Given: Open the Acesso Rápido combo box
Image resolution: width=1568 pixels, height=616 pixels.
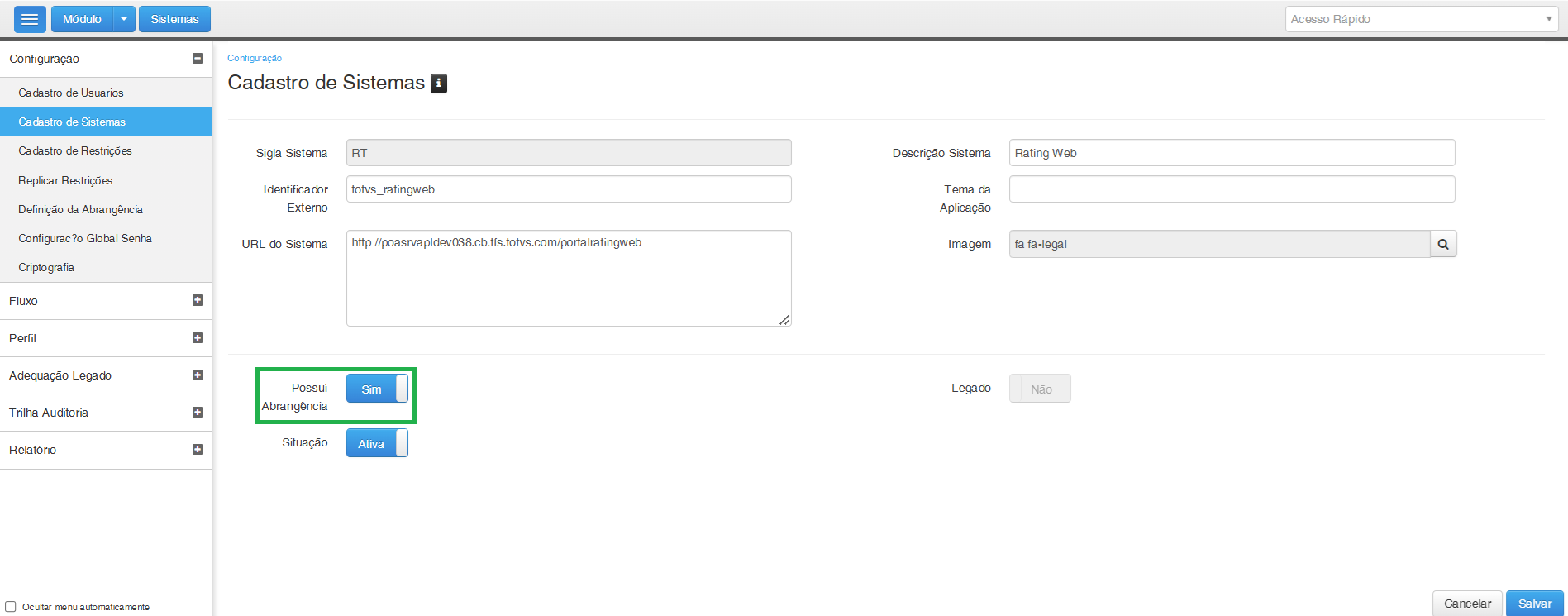Looking at the screenshot, I should point(1422,19).
